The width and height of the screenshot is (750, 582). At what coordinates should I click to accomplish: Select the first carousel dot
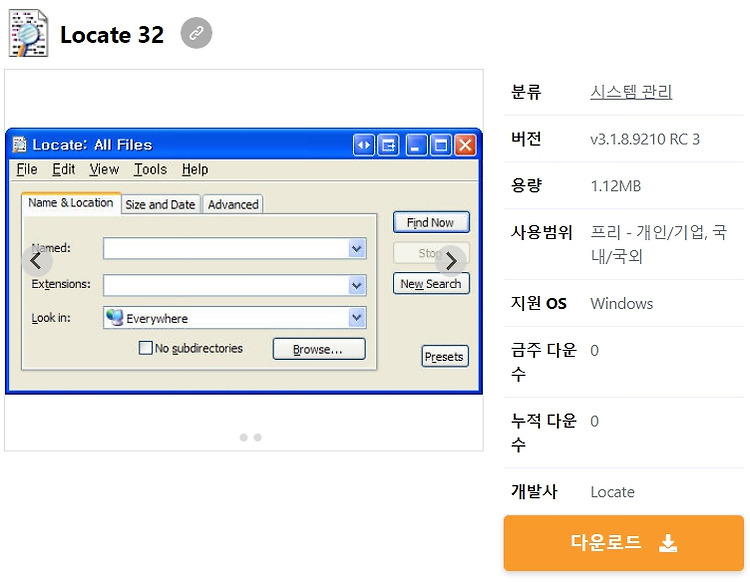click(x=243, y=437)
